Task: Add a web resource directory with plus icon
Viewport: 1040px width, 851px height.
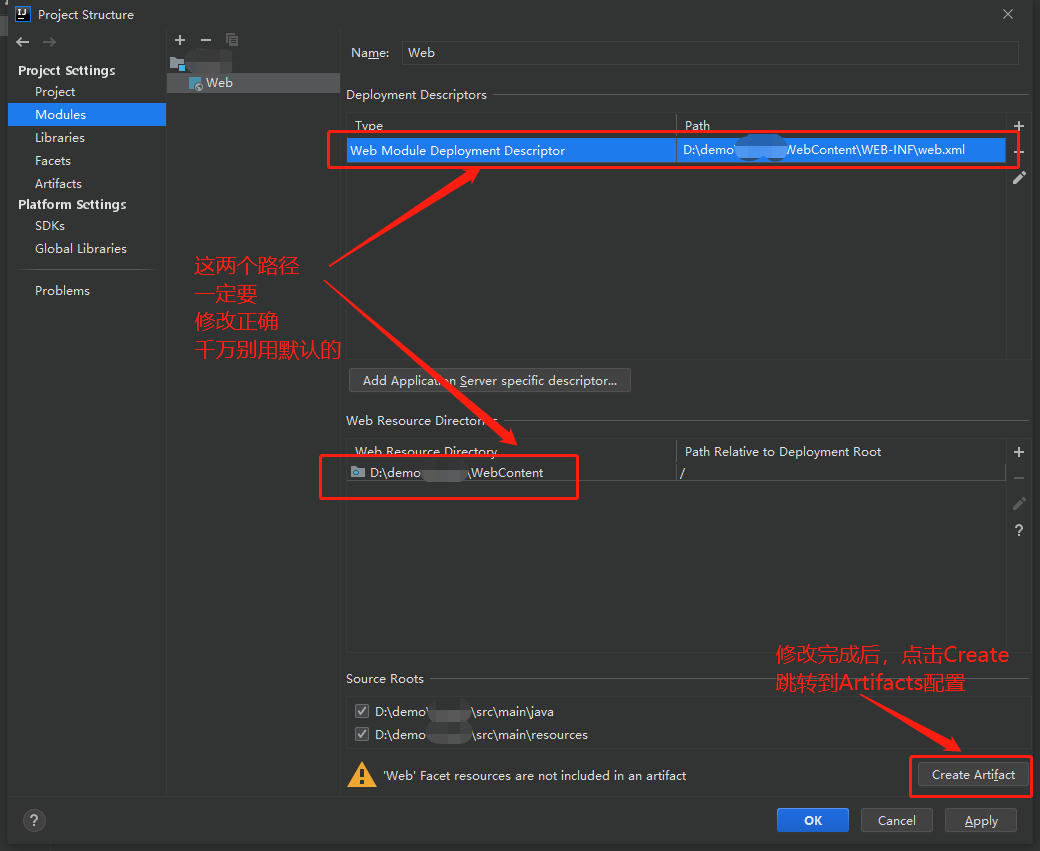Action: coord(1019,452)
